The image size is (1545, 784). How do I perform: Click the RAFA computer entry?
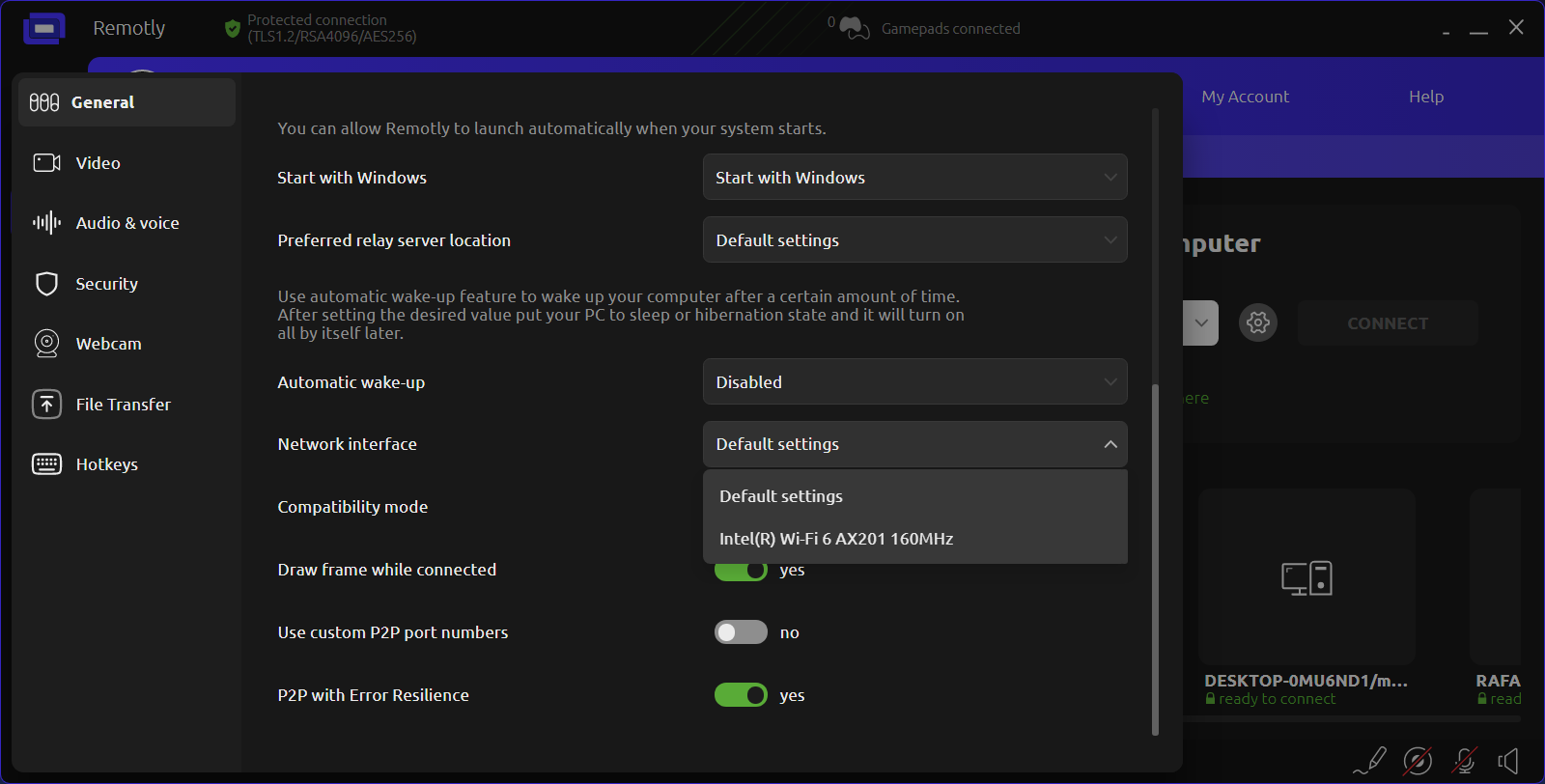(1498, 576)
